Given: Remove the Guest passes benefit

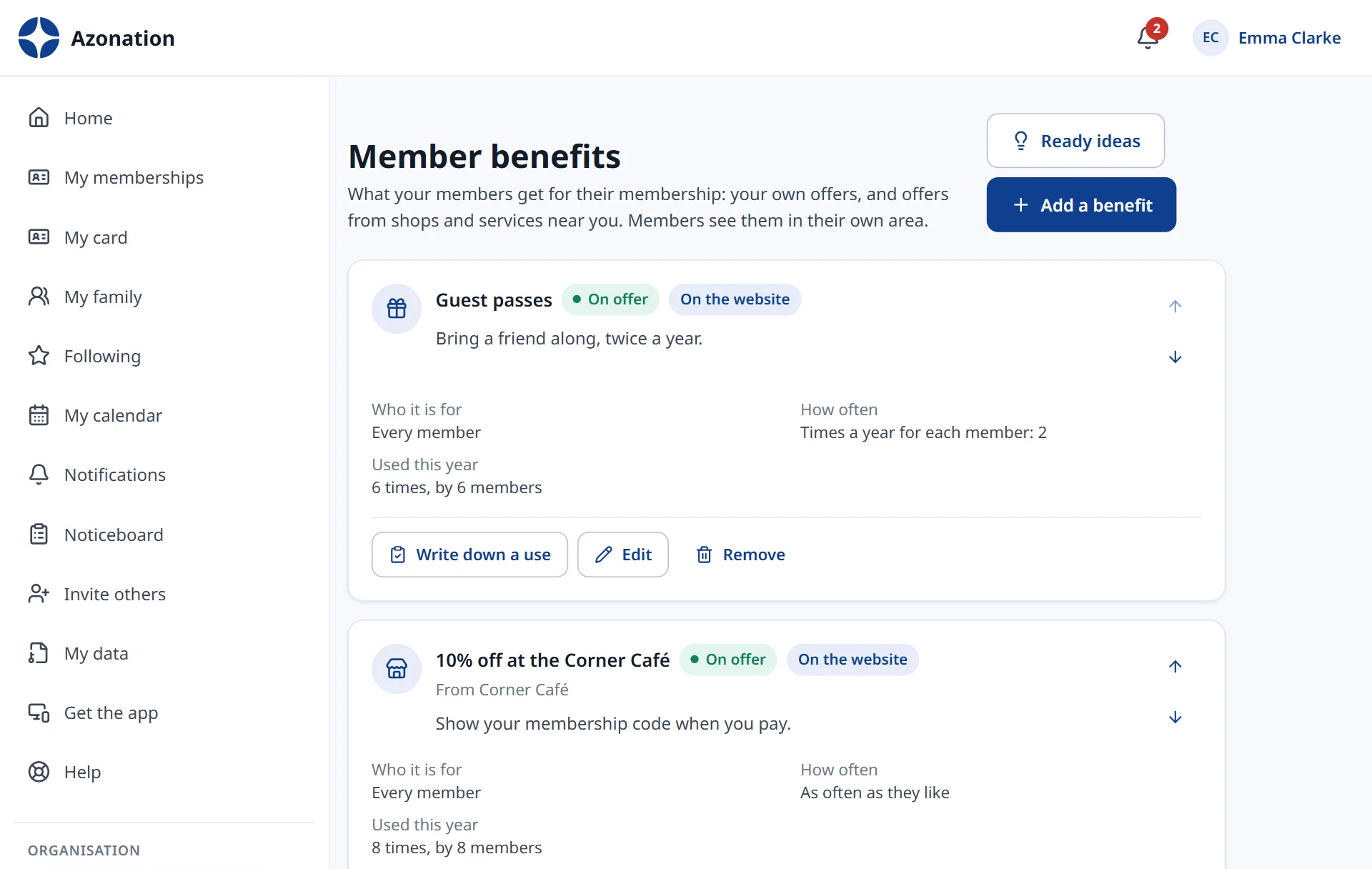Looking at the screenshot, I should tap(740, 555).
